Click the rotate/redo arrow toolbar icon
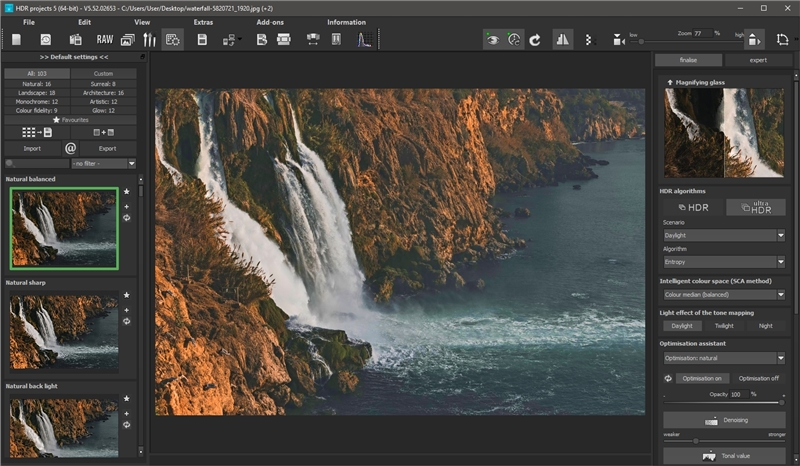The height and width of the screenshot is (466, 800). [x=535, y=40]
